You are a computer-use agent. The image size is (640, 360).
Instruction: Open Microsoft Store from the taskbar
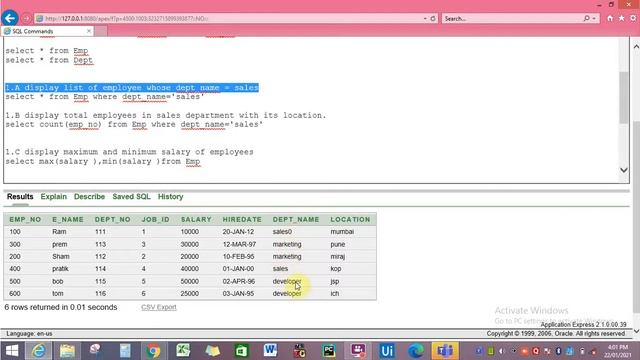(x=241, y=351)
